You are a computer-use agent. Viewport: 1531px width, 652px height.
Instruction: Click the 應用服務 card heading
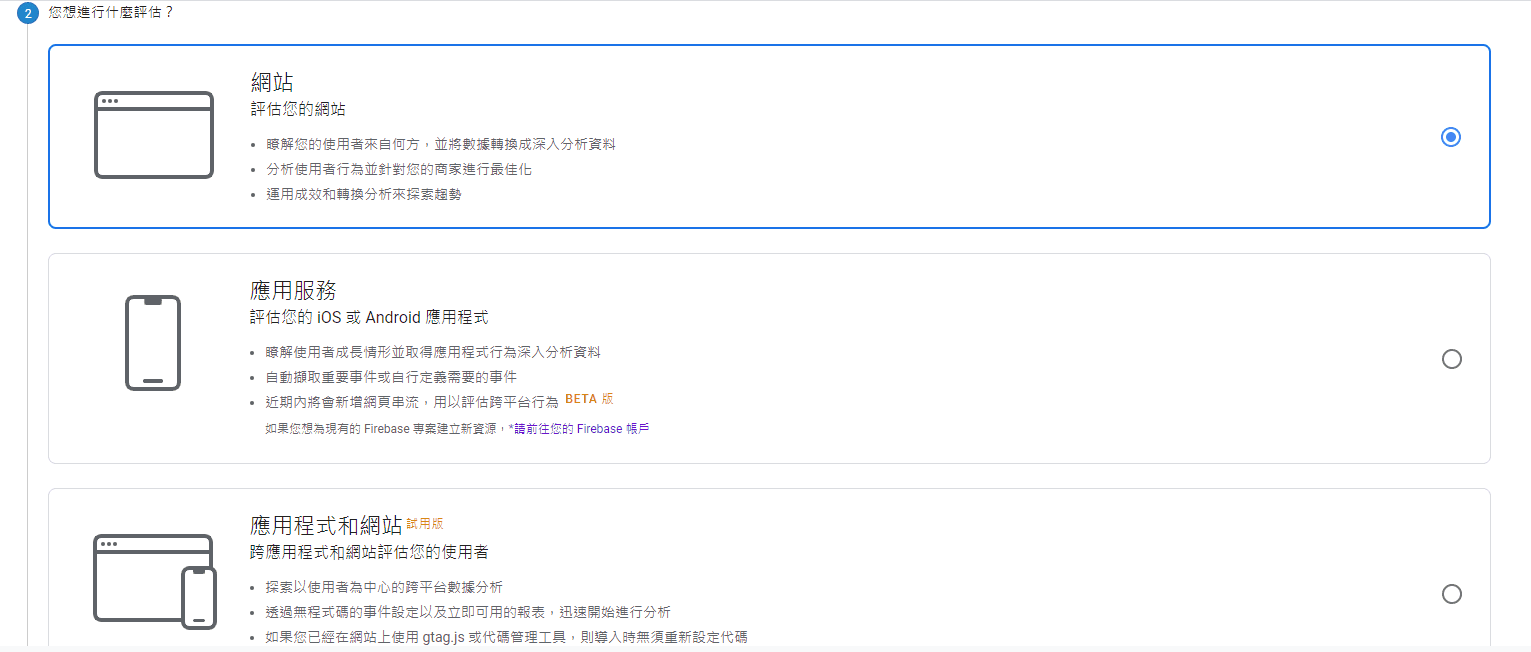(293, 291)
